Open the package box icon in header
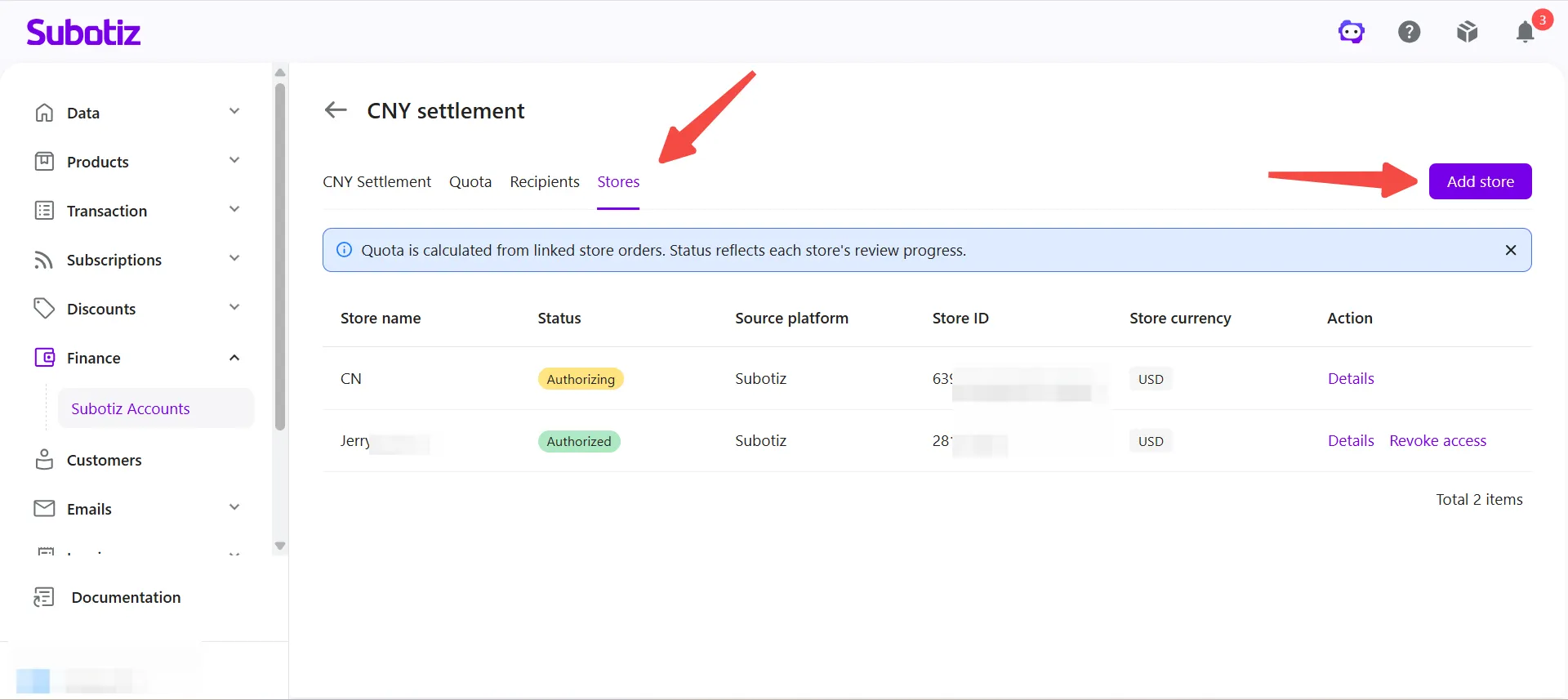Viewport: 1568px width, 700px height. [1468, 32]
